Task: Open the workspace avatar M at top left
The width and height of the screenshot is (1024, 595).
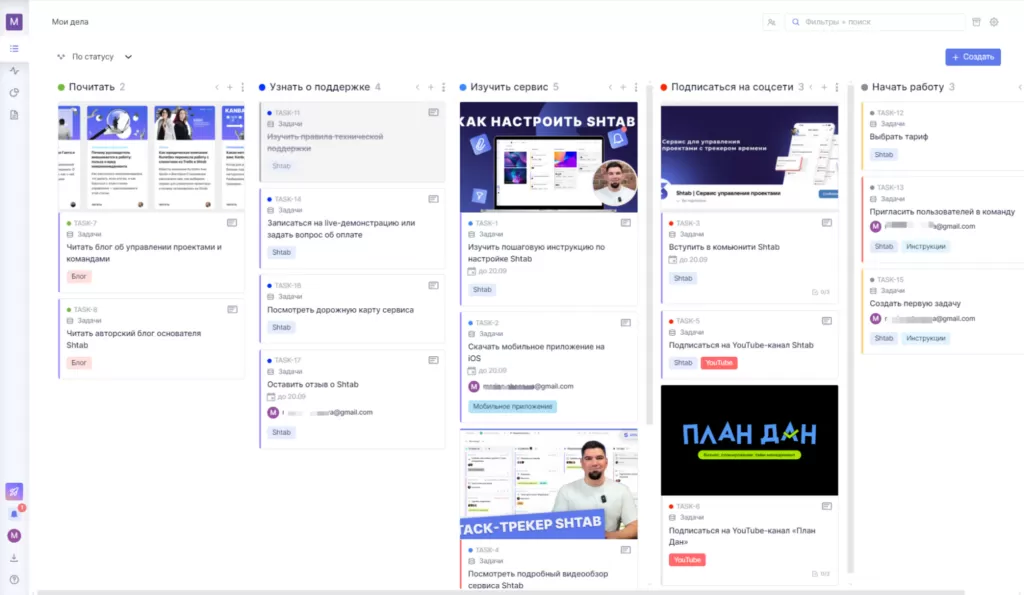Action: pyautogui.click(x=14, y=22)
